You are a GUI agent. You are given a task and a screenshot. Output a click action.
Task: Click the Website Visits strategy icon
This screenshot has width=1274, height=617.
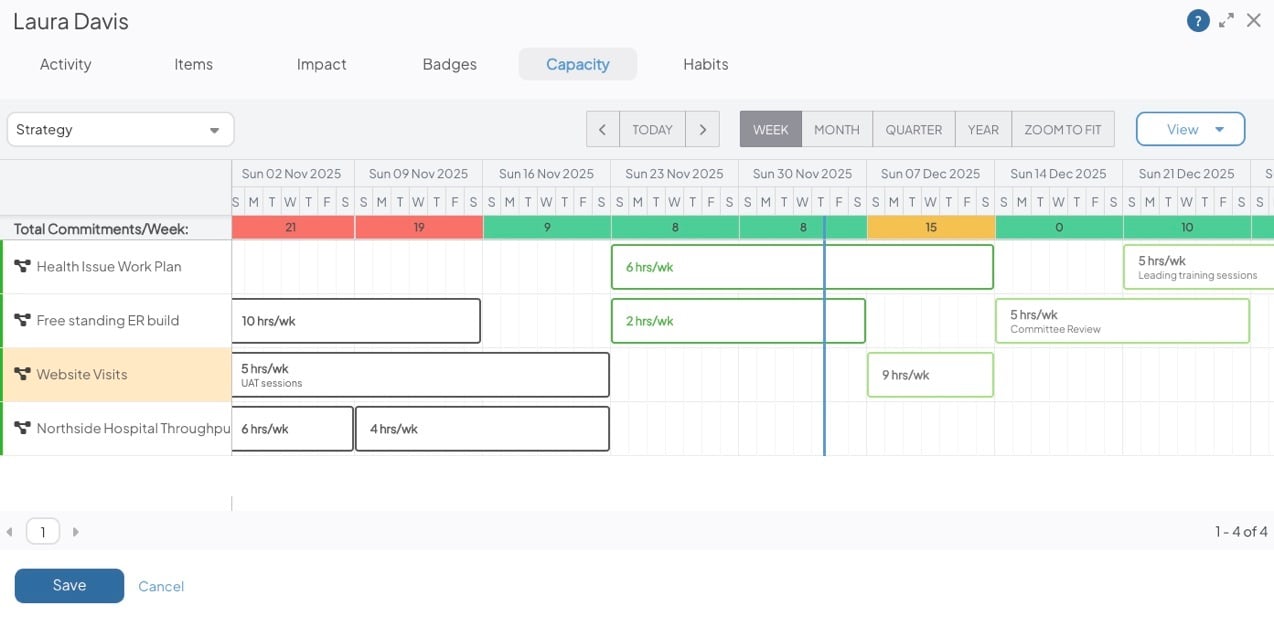[22, 375]
